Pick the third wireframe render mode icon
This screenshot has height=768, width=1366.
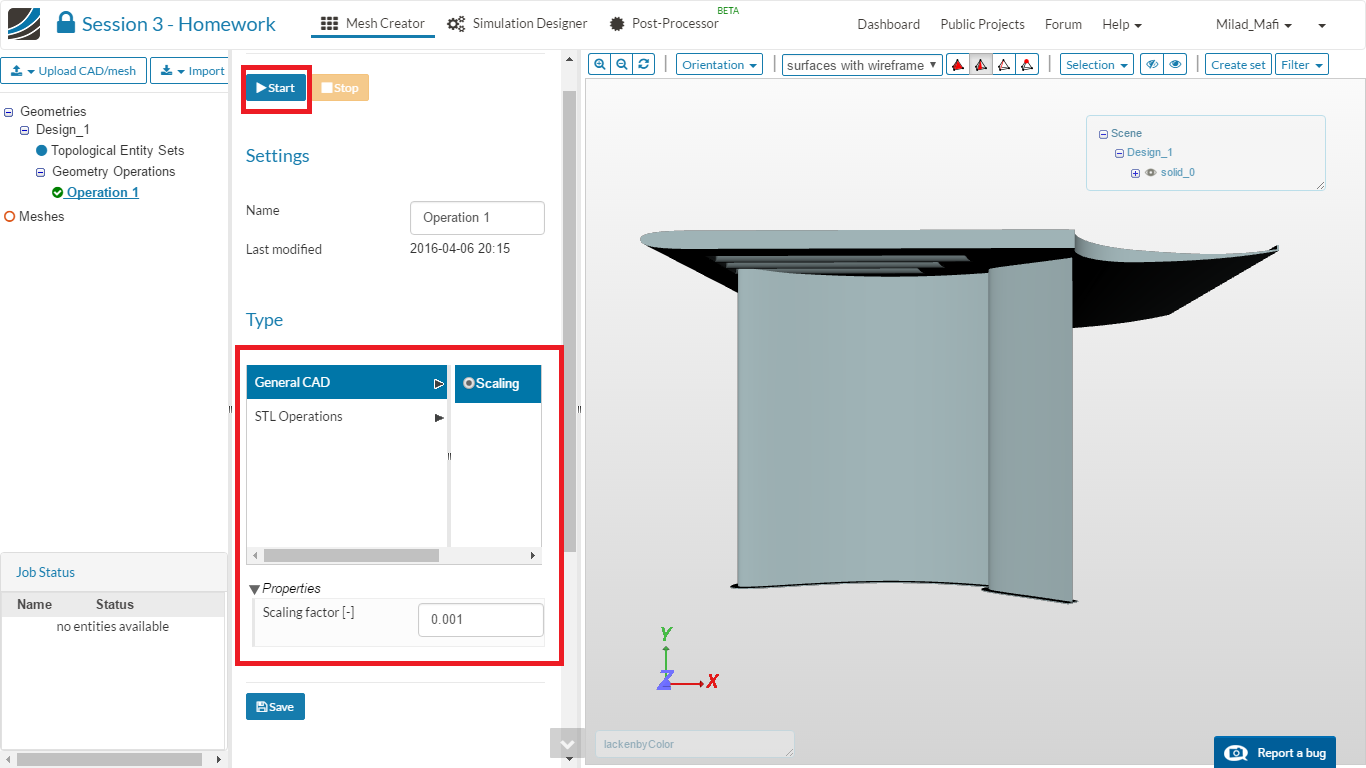tap(1004, 64)
